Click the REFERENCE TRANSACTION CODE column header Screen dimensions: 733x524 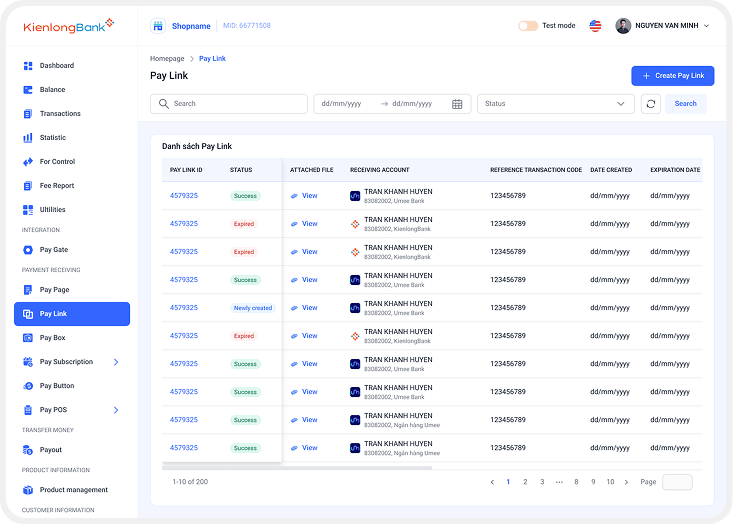536,170
